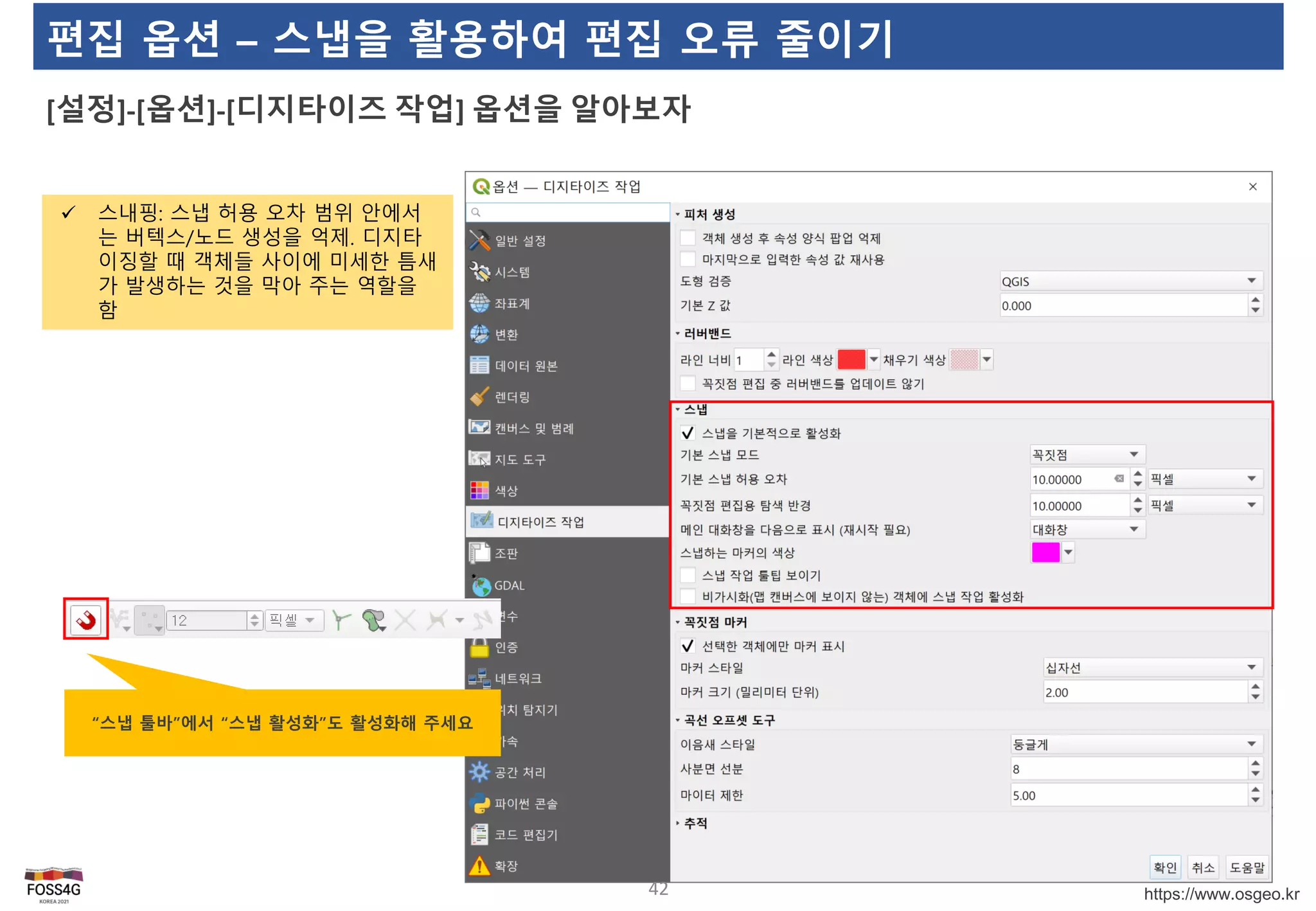Viewport: 1316px width, 911px height.
Task: Select the 좌표계 globe icon
Action: click(479, 303)
